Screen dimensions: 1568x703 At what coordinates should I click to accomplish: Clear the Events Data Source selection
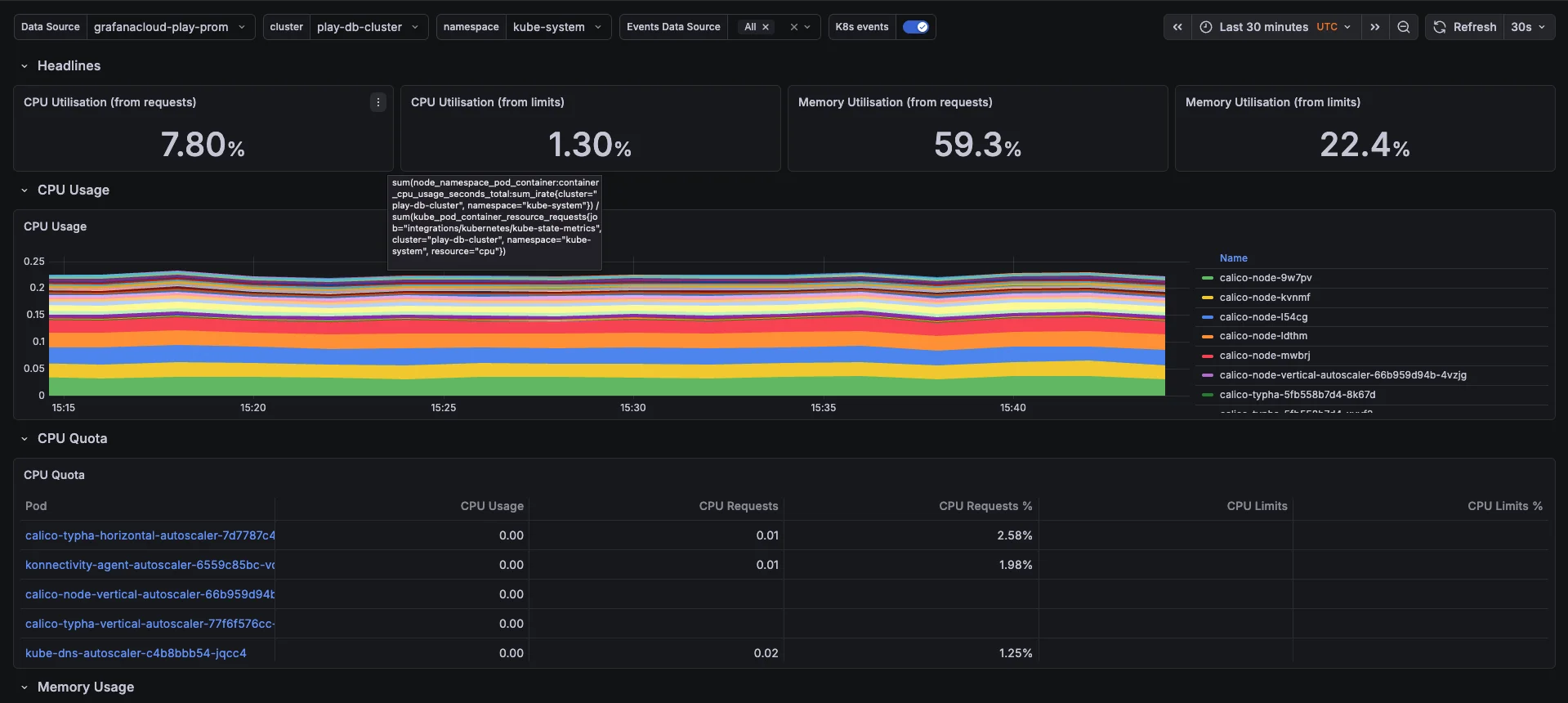click(793, 27)
